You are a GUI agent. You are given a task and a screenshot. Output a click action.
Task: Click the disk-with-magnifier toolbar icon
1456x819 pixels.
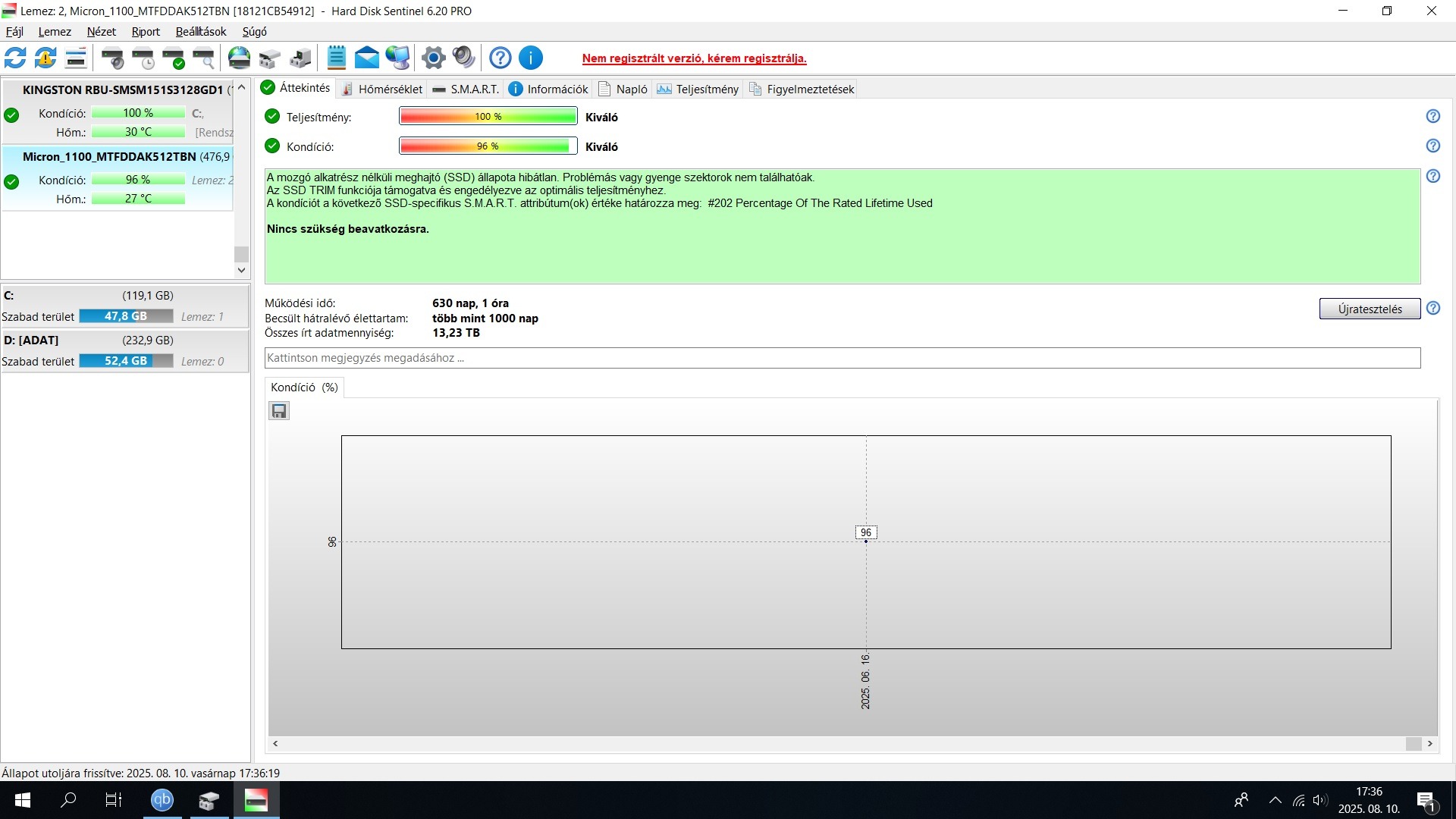pos(204,58)
